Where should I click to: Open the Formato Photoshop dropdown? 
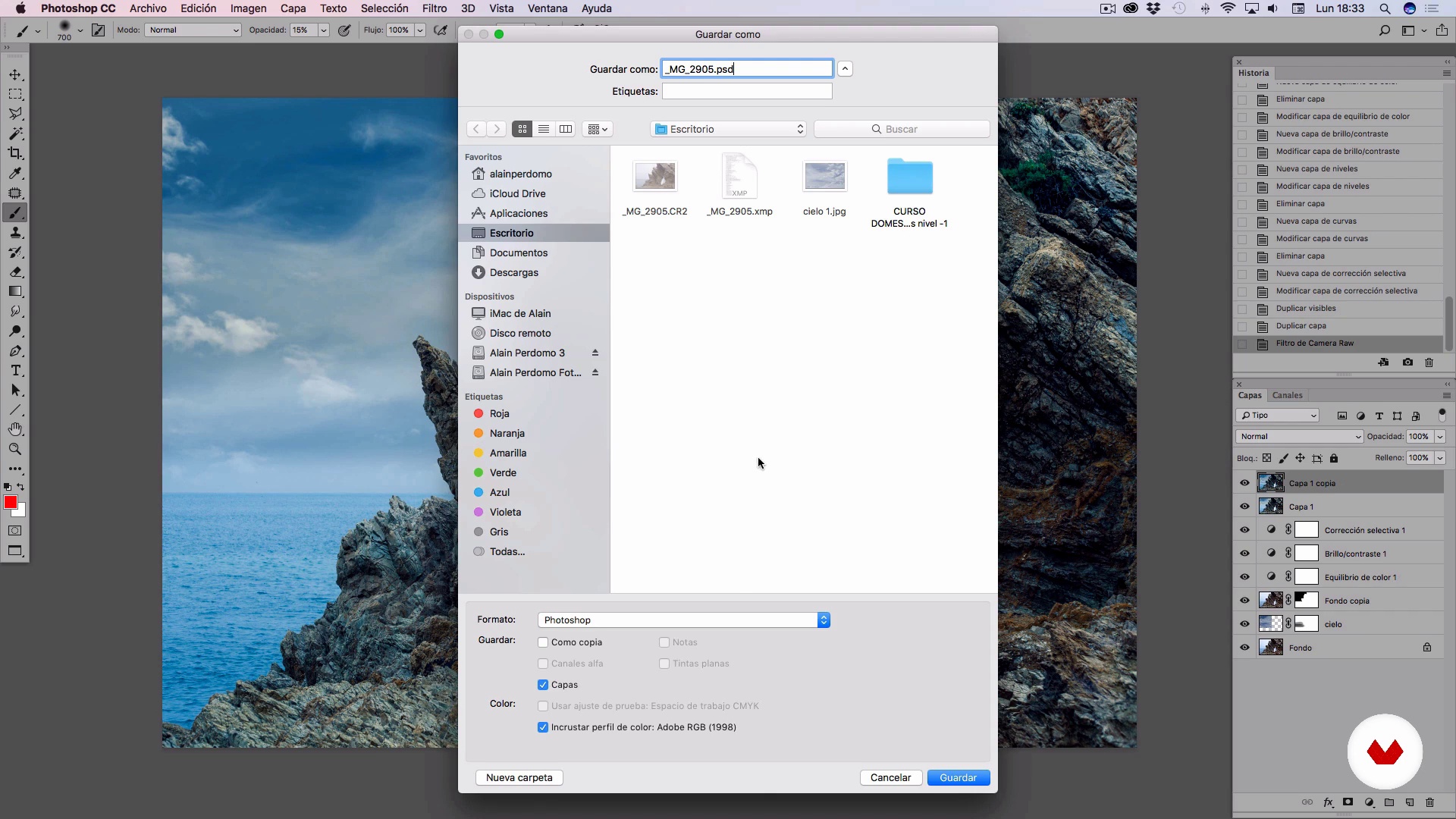(683, 620)
